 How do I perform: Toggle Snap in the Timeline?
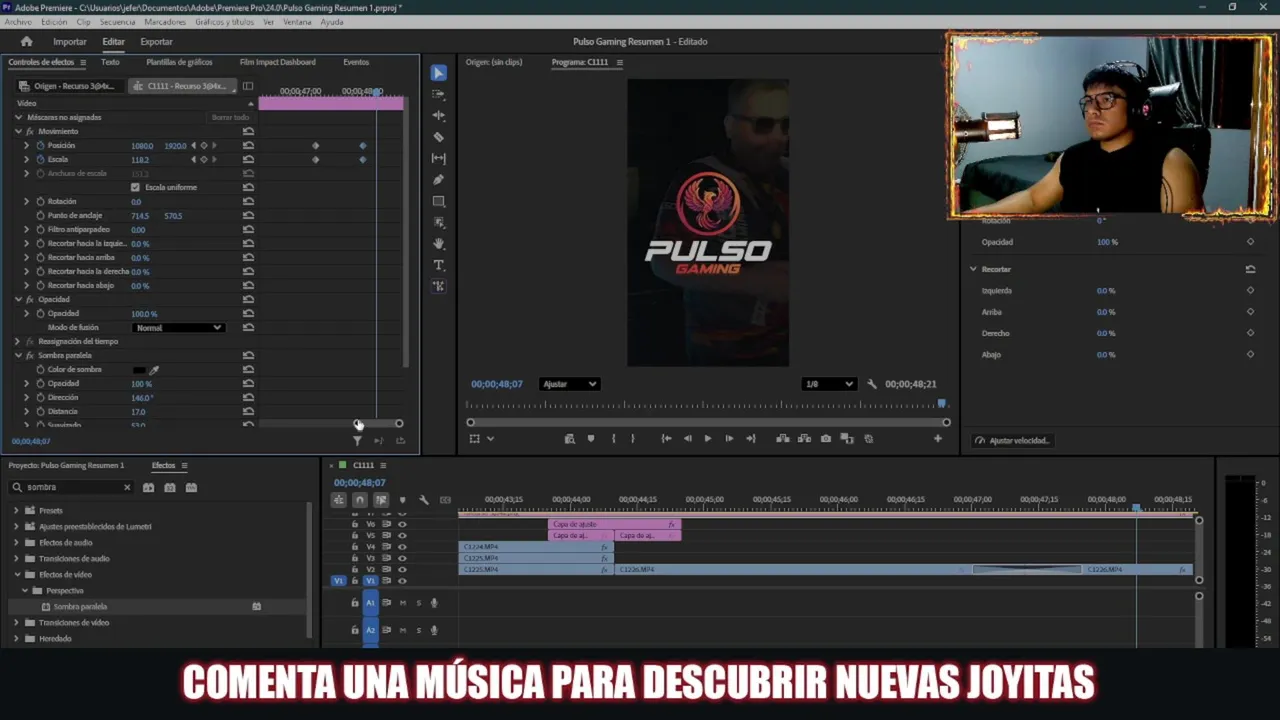360,500
